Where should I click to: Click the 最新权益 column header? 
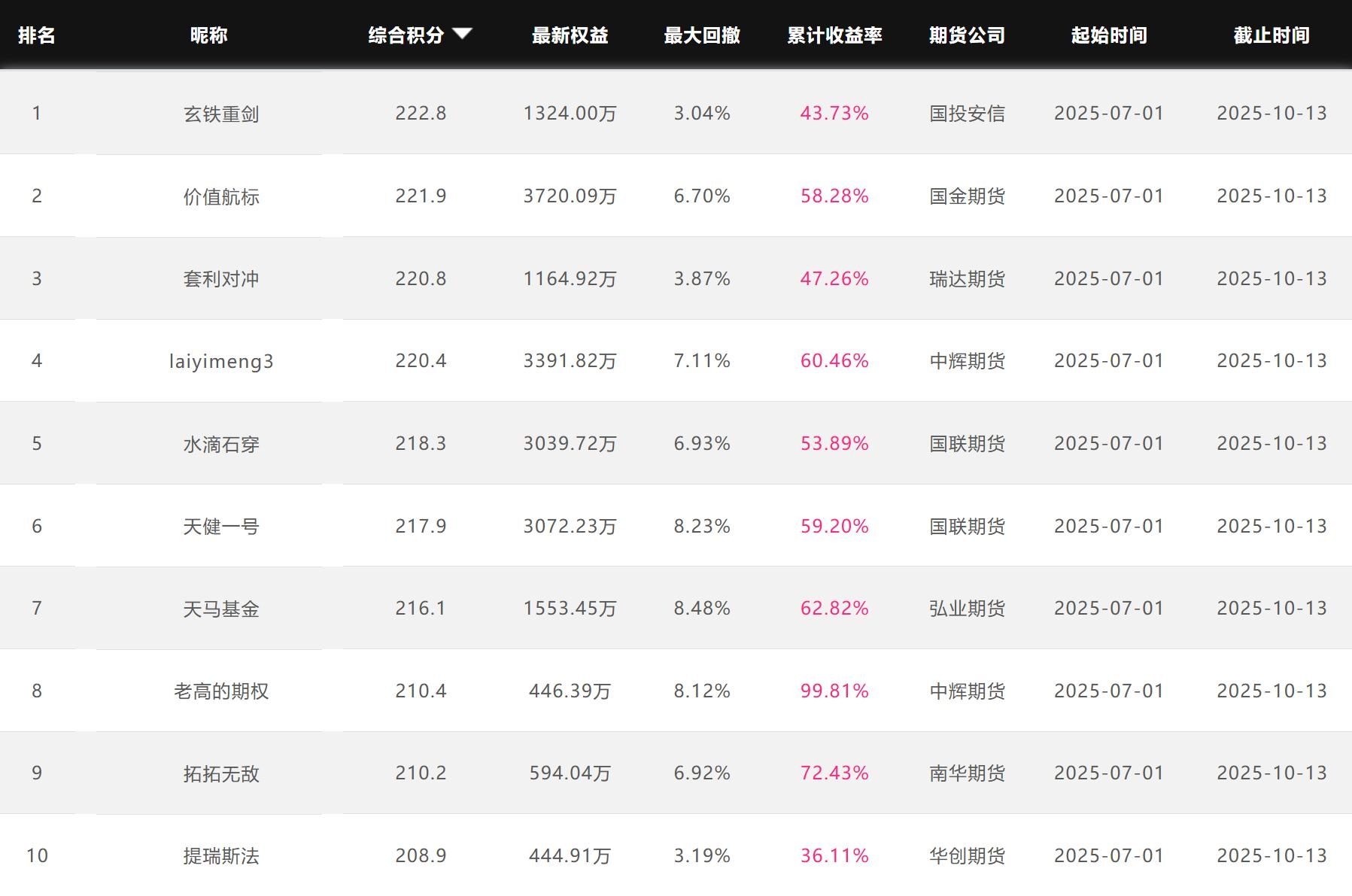570,35
